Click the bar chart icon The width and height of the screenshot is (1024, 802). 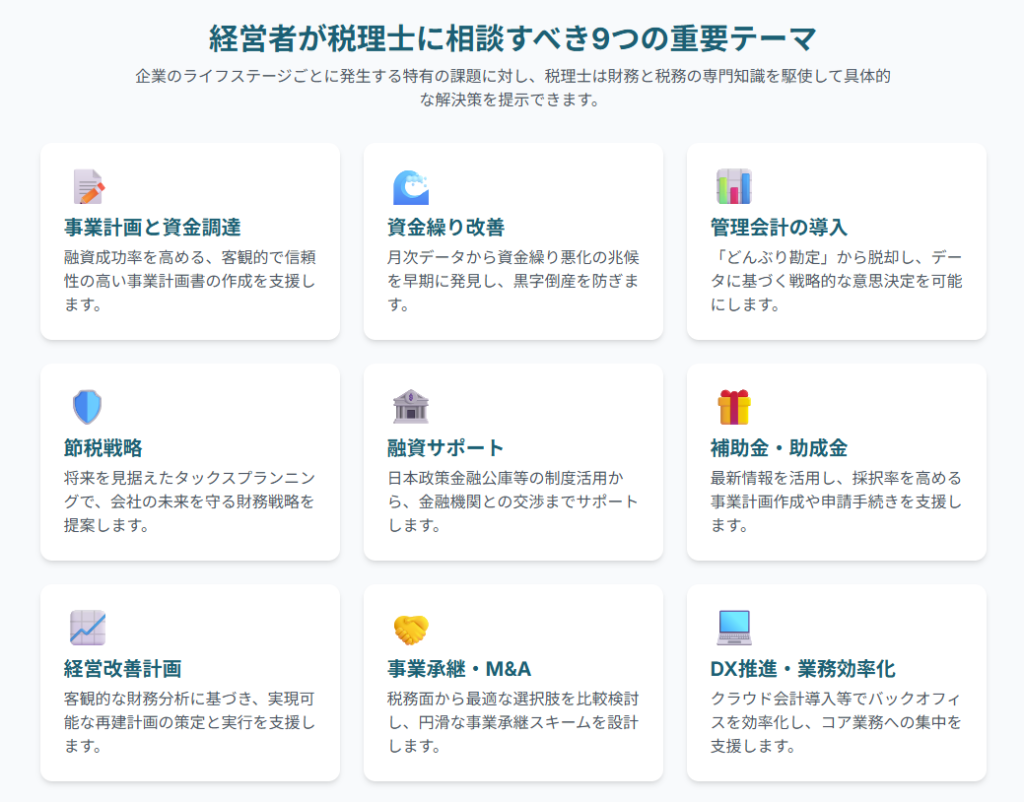(x=733, y=187)
